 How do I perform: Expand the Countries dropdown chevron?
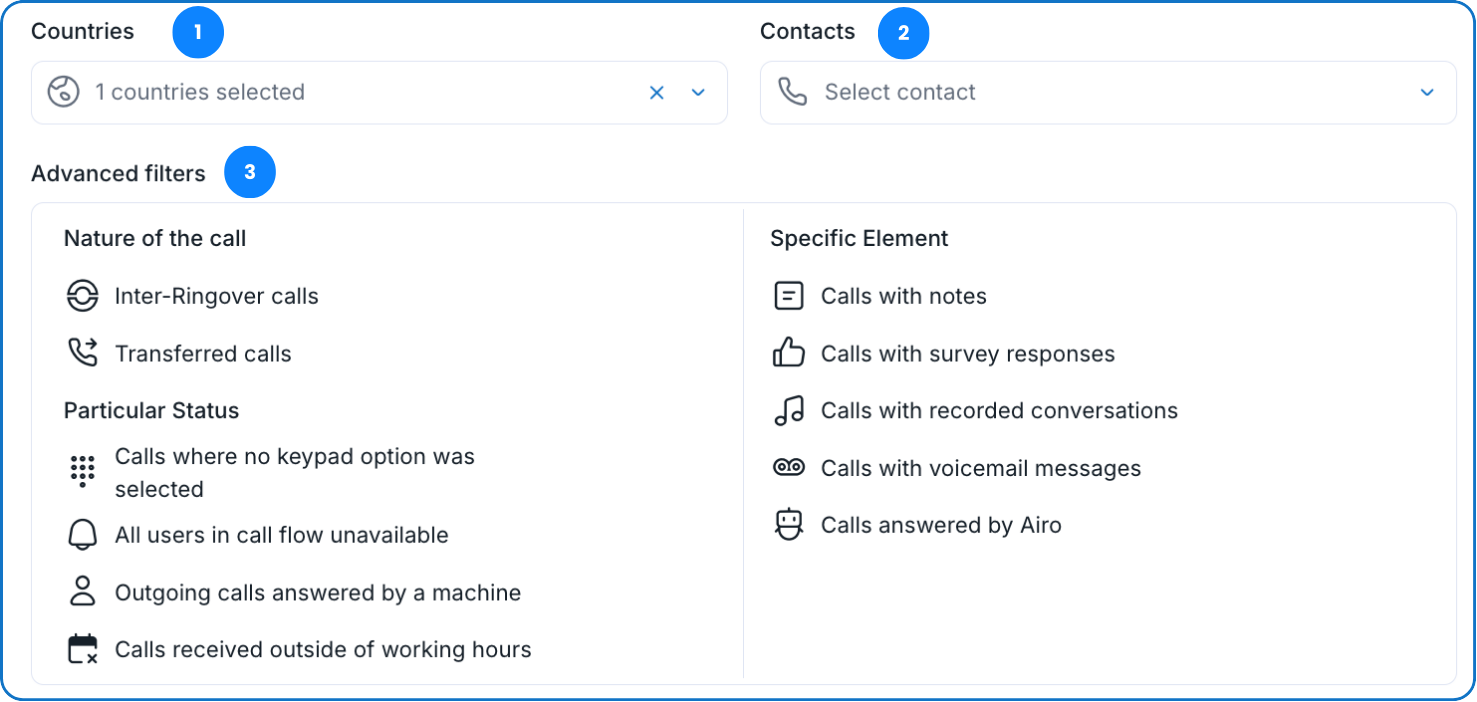[698, 93]
